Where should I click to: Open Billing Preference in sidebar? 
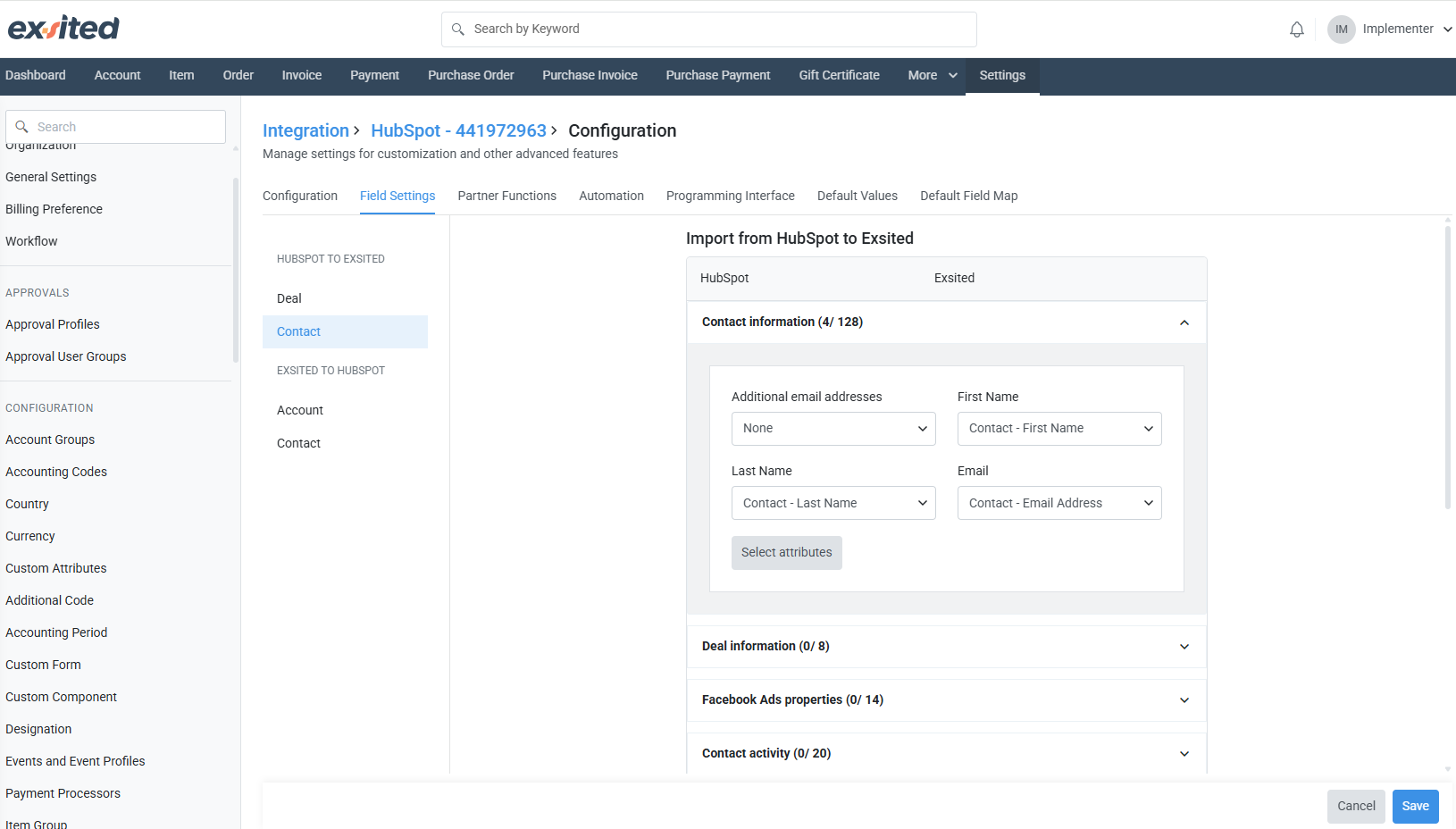click(x=54, y=209)
